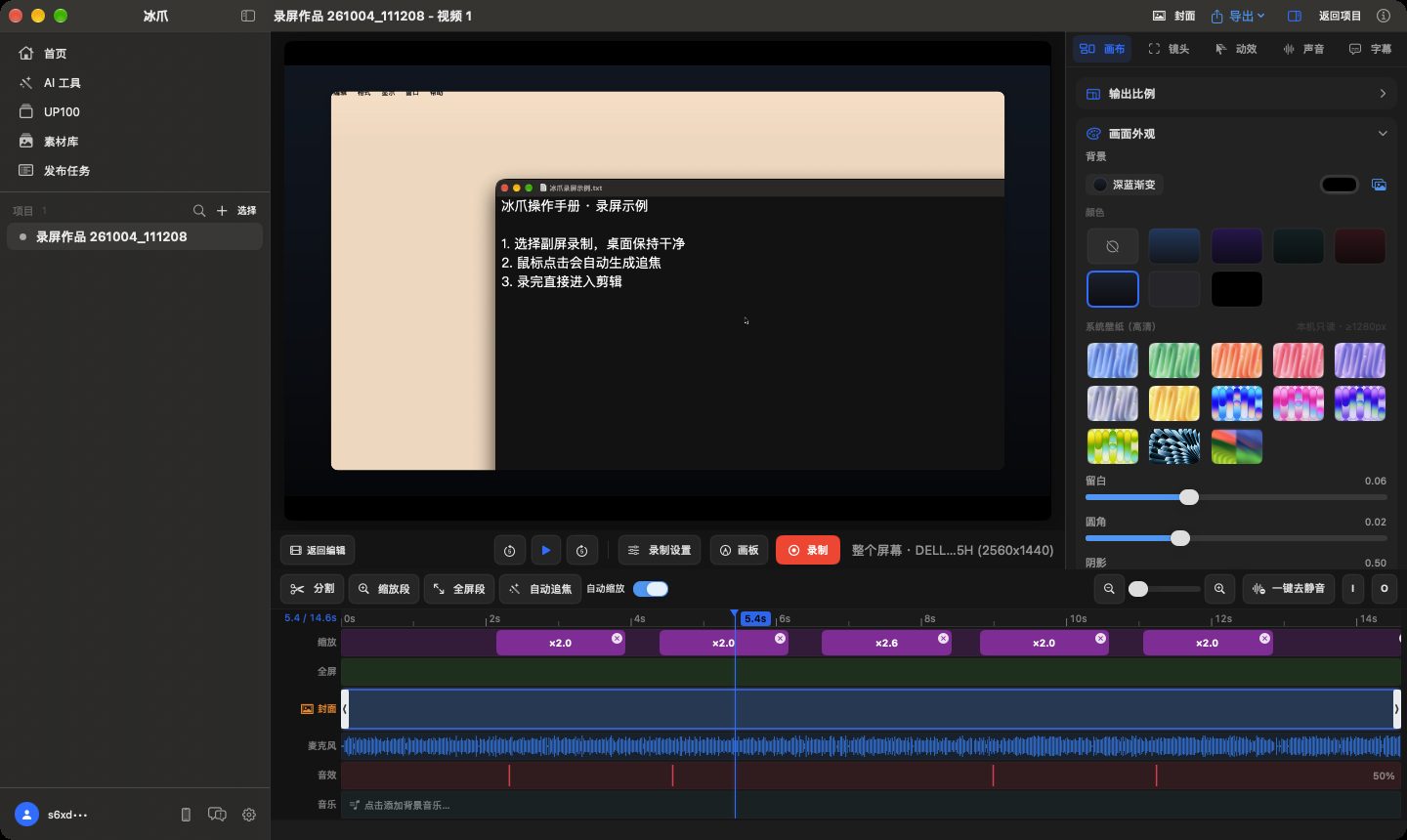The image size is (1407, 840).
Task: Click the background image picker icon
Action: 1379,185
